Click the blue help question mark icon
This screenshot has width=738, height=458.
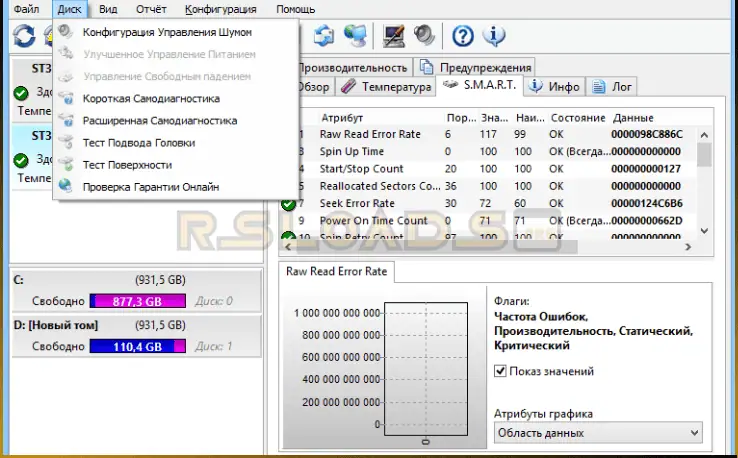coord(462,36)
